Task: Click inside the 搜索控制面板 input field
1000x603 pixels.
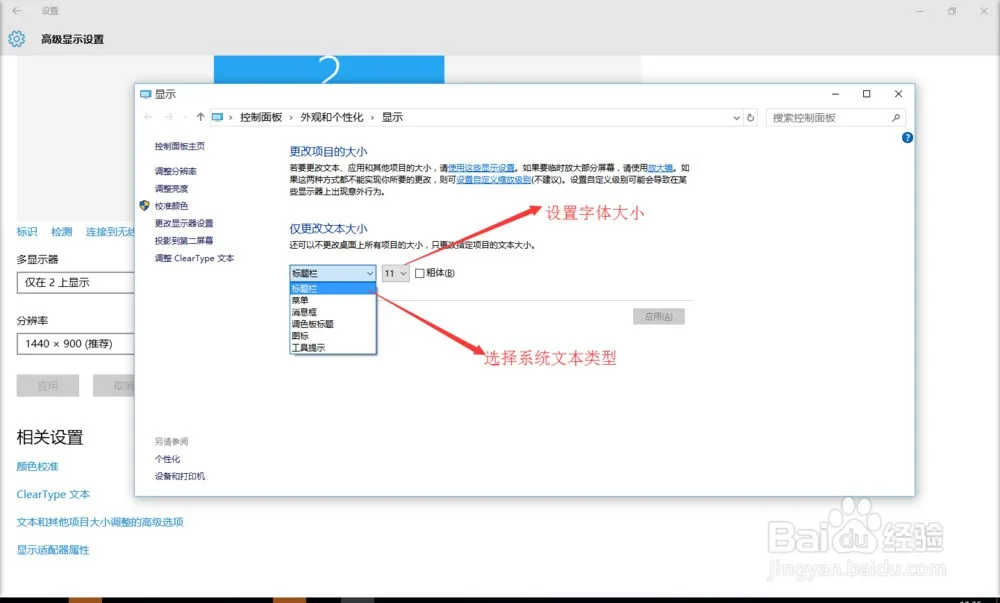Action: pos(820,118)
